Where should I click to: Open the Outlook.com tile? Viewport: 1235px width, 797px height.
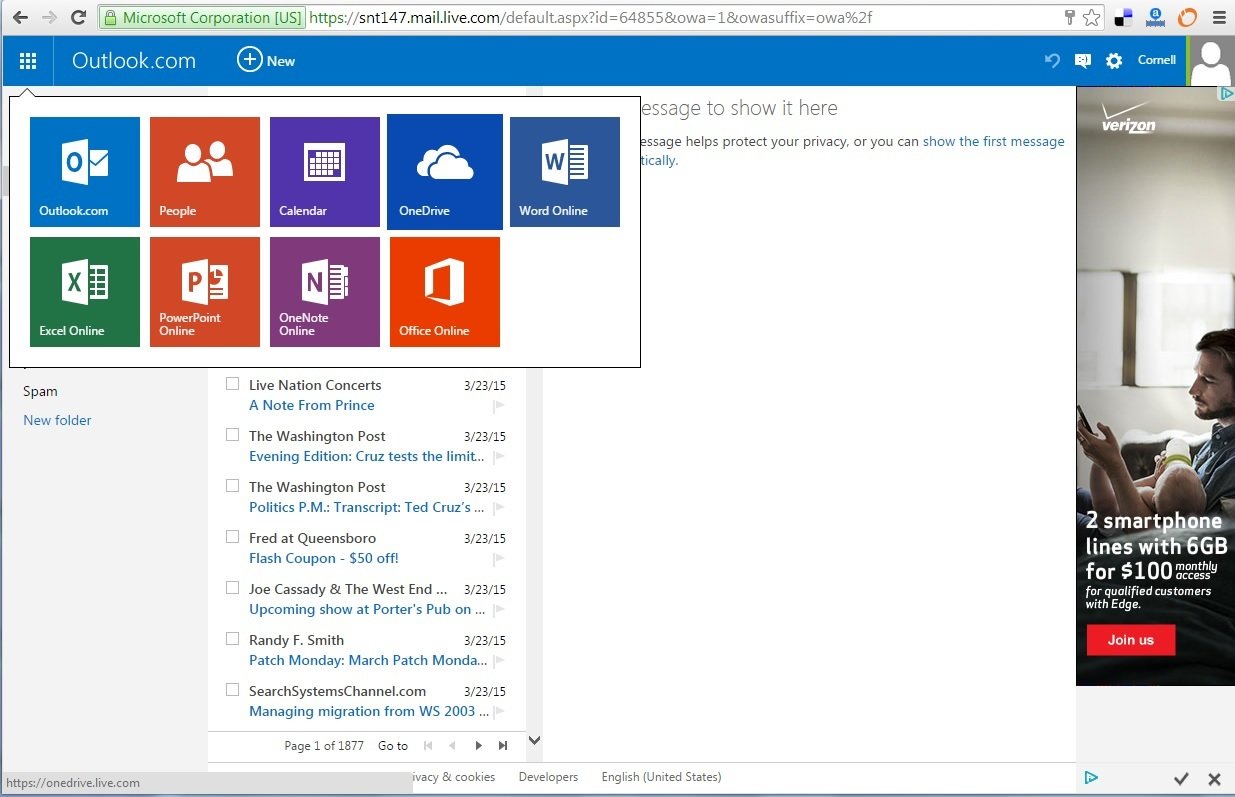(x=85, y=172)
